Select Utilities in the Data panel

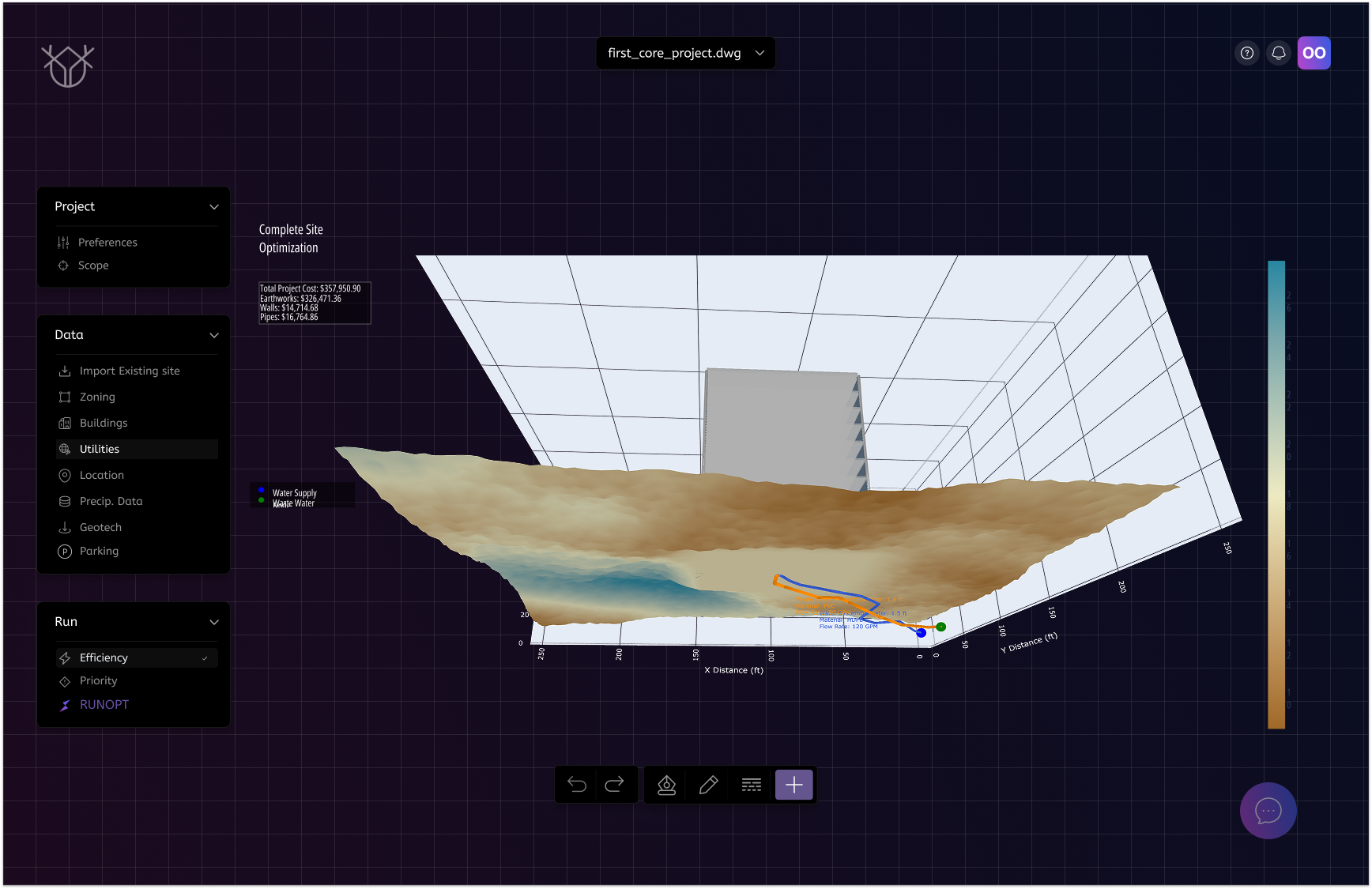click(x=100, y=449)
